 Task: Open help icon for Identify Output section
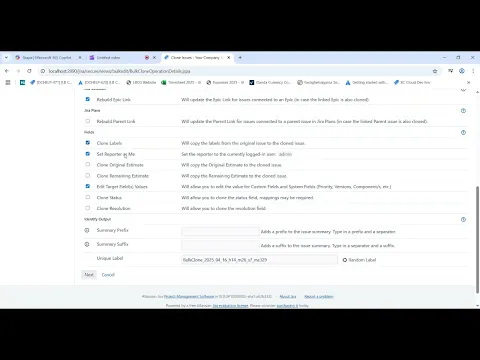463,219
